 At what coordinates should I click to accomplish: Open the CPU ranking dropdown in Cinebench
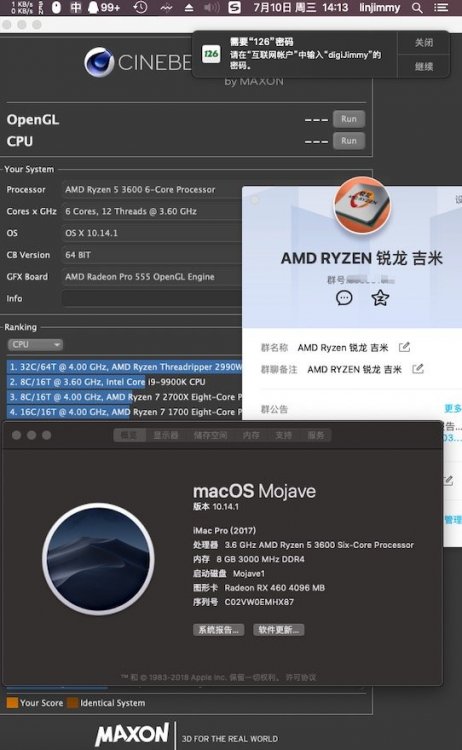[x=35, y=344]
